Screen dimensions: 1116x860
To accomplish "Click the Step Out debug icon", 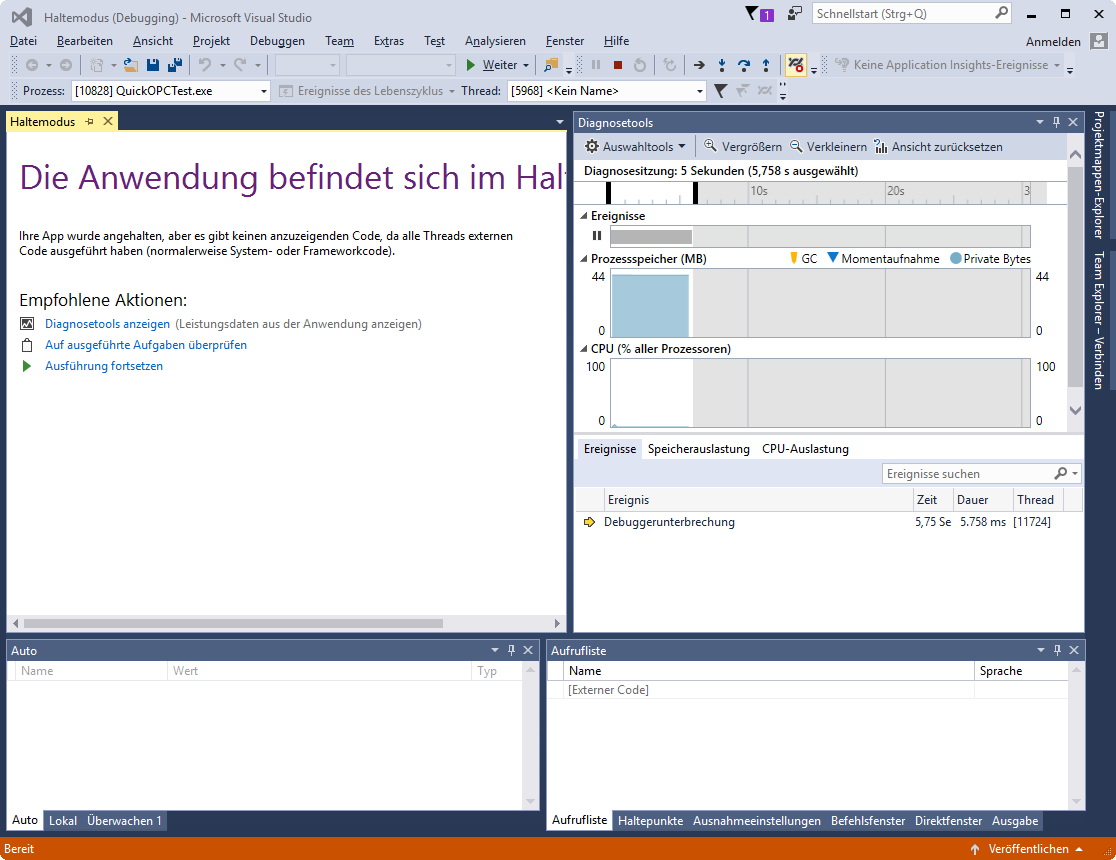I will (766, 65).
